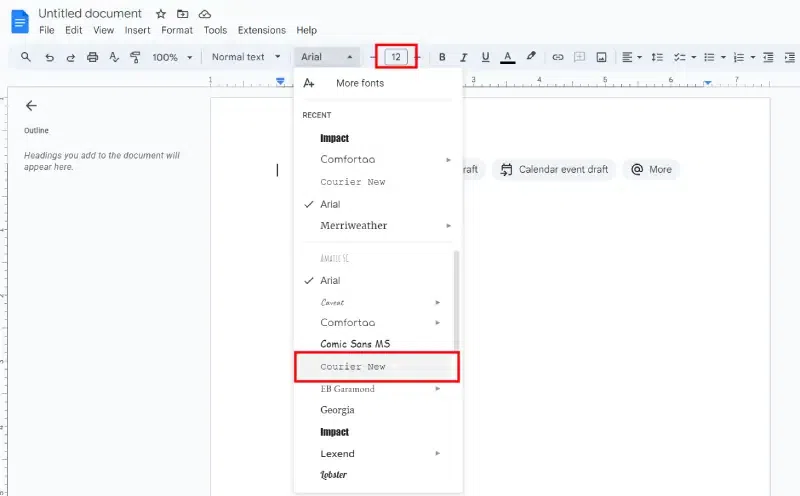Open the highlight color picker
Image resolution: width=800 pixels, height=496 pixels.
[531, 56]
